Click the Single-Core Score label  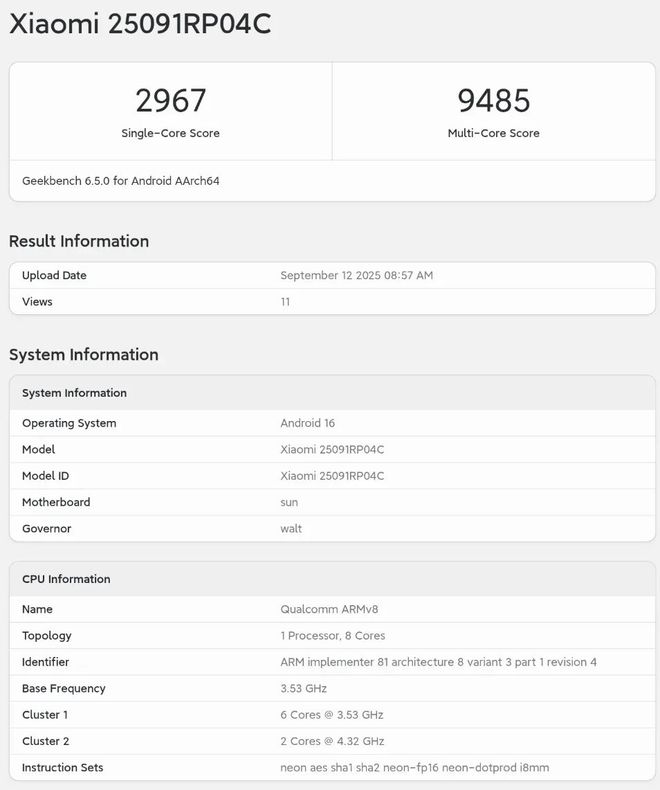coord(170,133)
